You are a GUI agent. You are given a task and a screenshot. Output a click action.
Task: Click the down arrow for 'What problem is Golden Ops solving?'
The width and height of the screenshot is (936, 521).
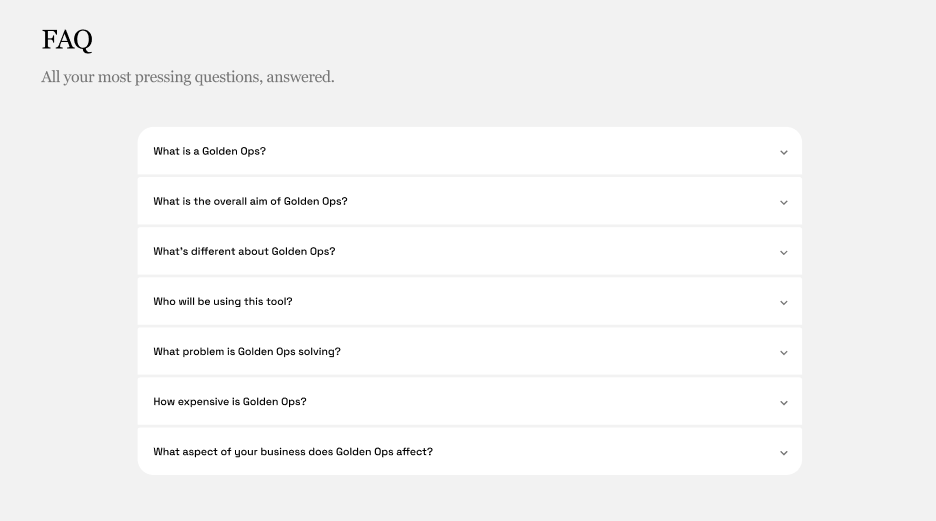[x=783, y=353]
